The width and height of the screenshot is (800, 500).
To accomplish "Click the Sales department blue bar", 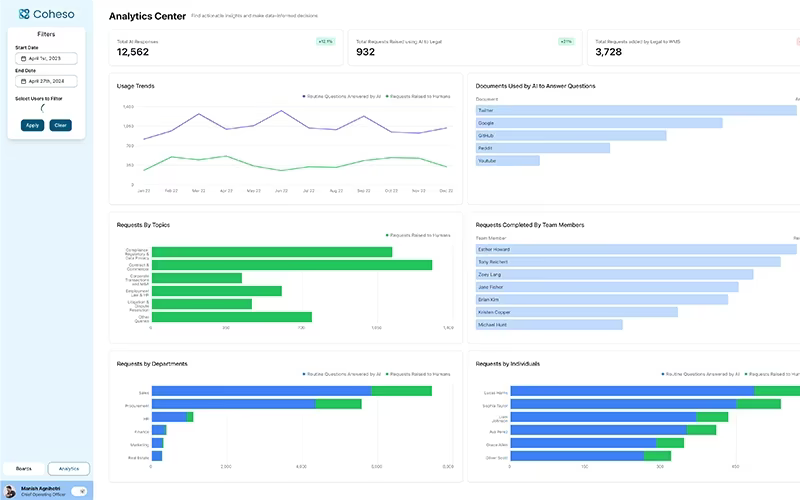I will pyautogui.click(x=261, y=391).
